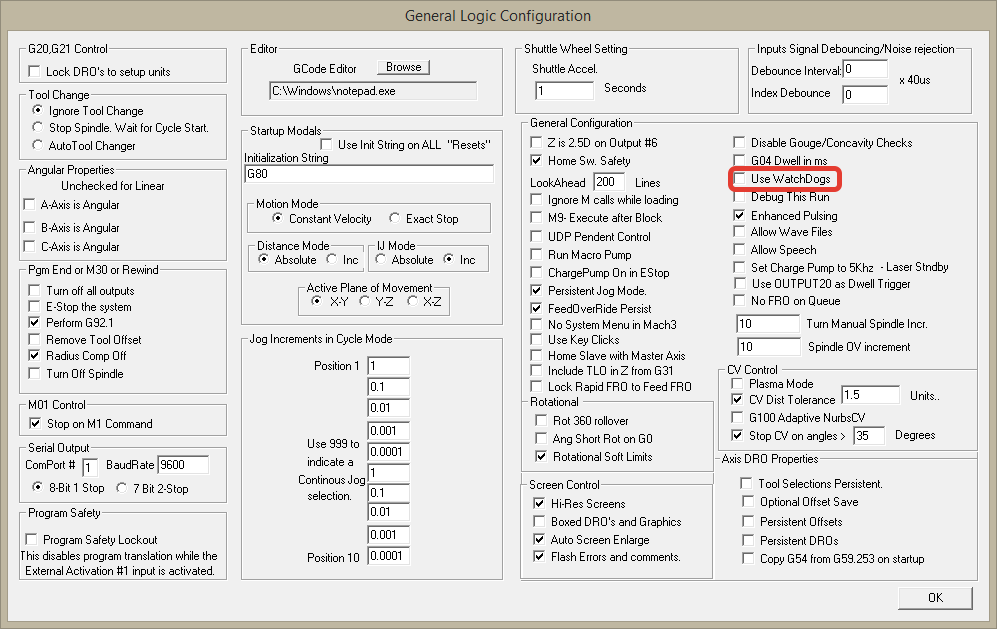Uncheck Radius Comp Off
997x629 pixels.
coord(34,356)
